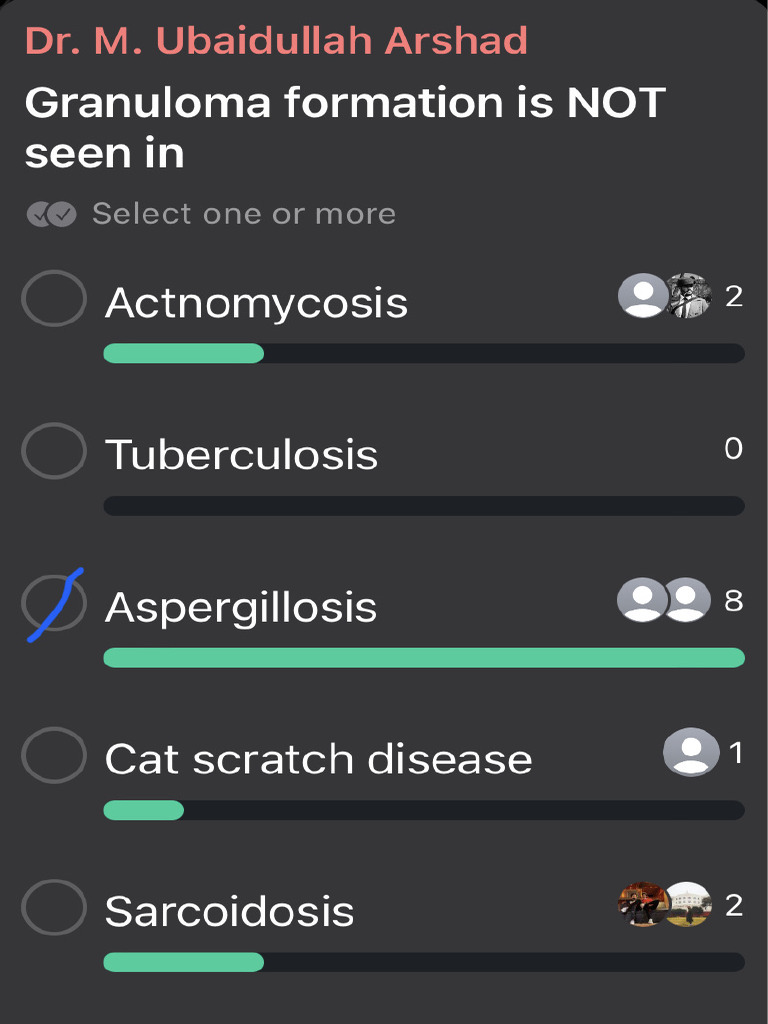
Task: Click the poll question text
Action: coord(345,128)
